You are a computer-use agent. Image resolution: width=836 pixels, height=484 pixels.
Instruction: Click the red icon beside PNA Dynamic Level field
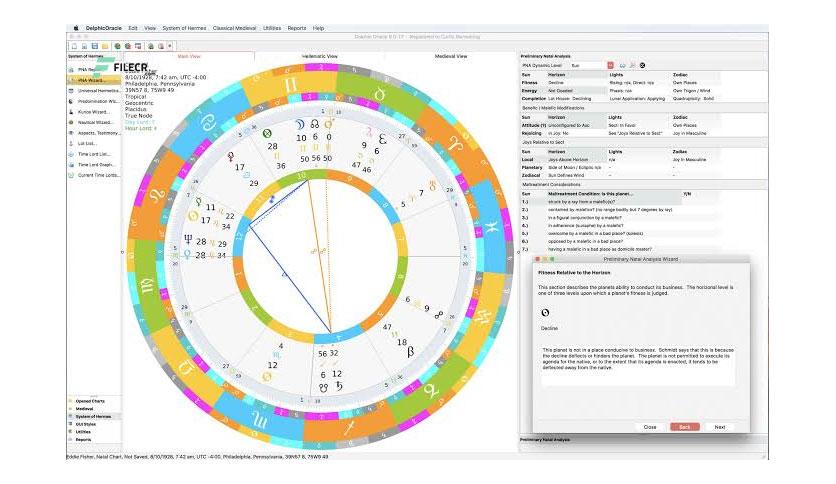pos(610,65)
